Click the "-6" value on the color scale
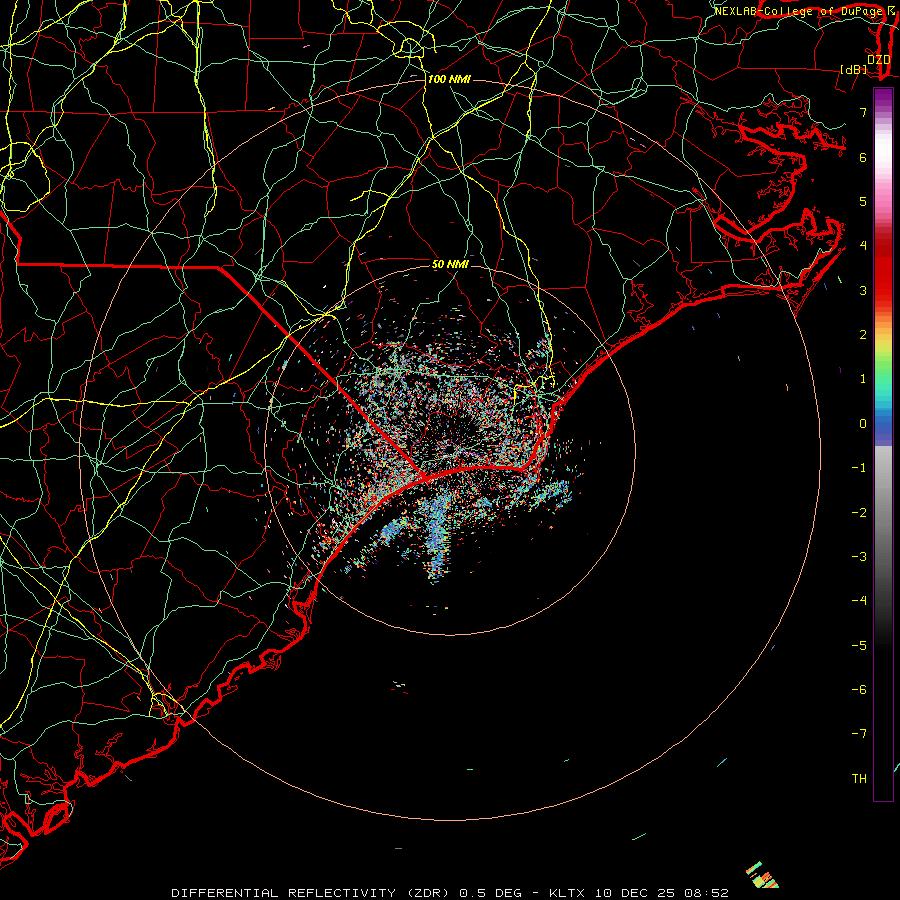The width and height of the screenshot is (900, 900). 859,690
